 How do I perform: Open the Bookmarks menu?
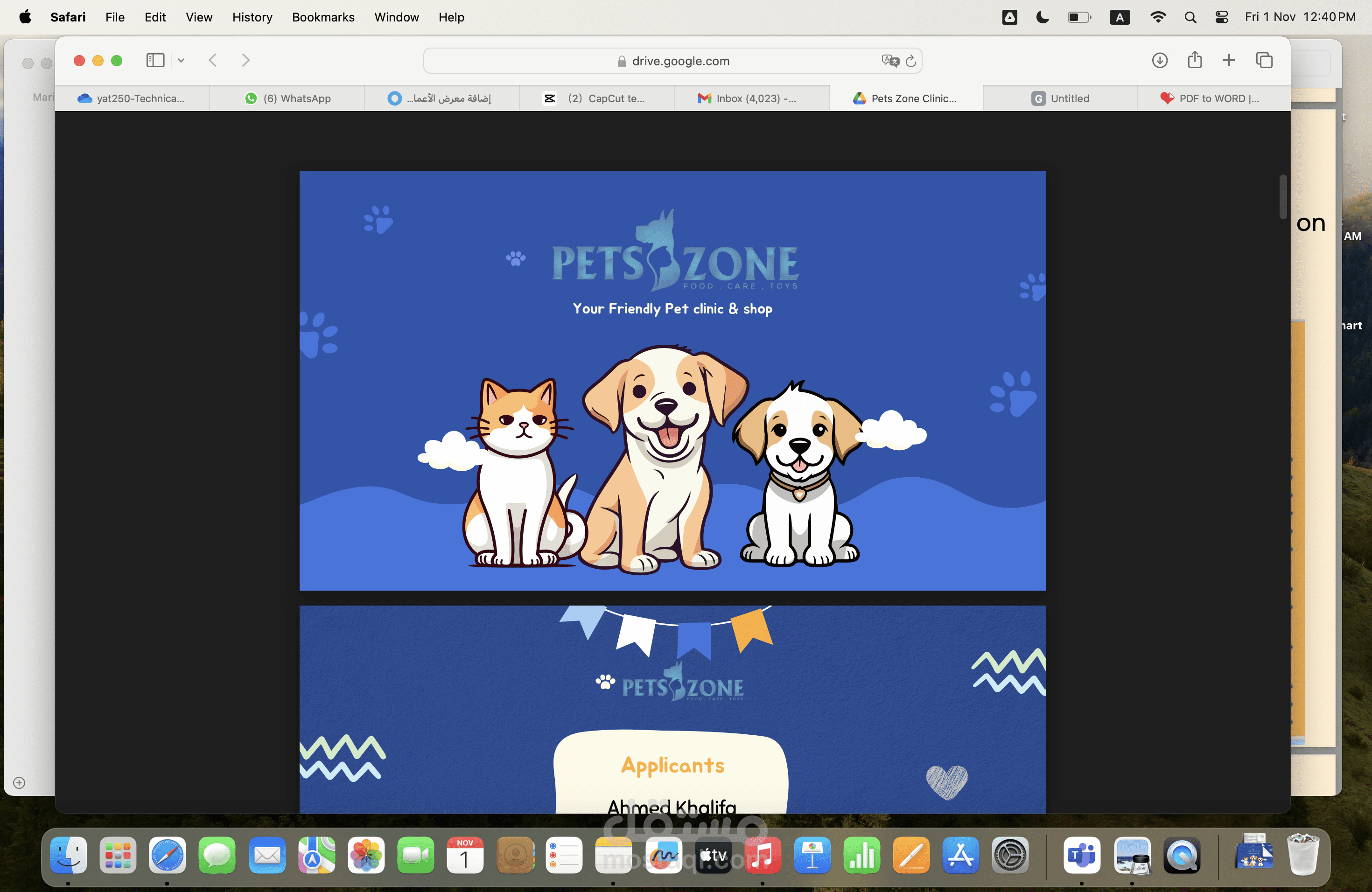(323, 17)
